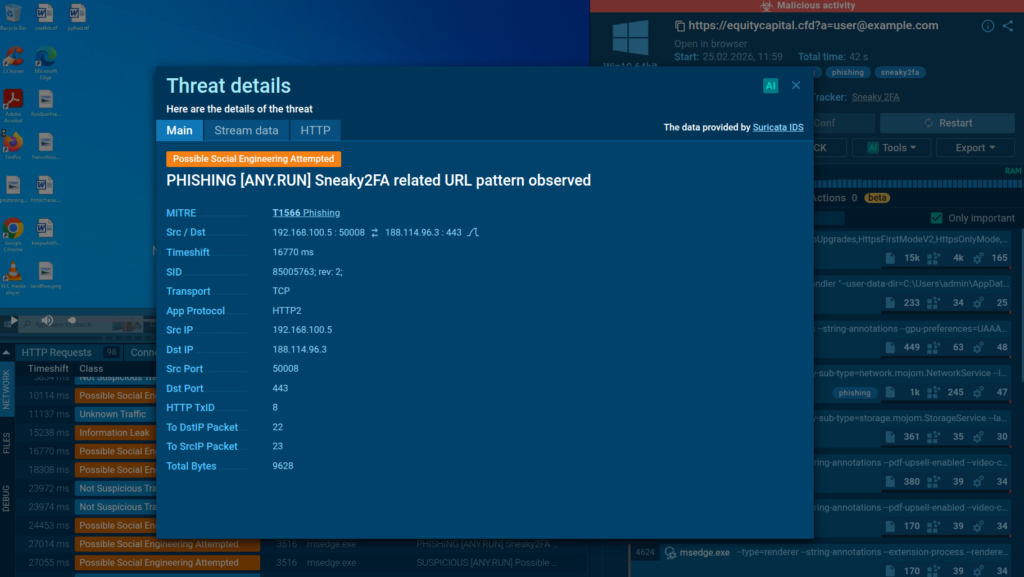Switch to the Stream data tab

pyautogui.click(x=246, y=130)
